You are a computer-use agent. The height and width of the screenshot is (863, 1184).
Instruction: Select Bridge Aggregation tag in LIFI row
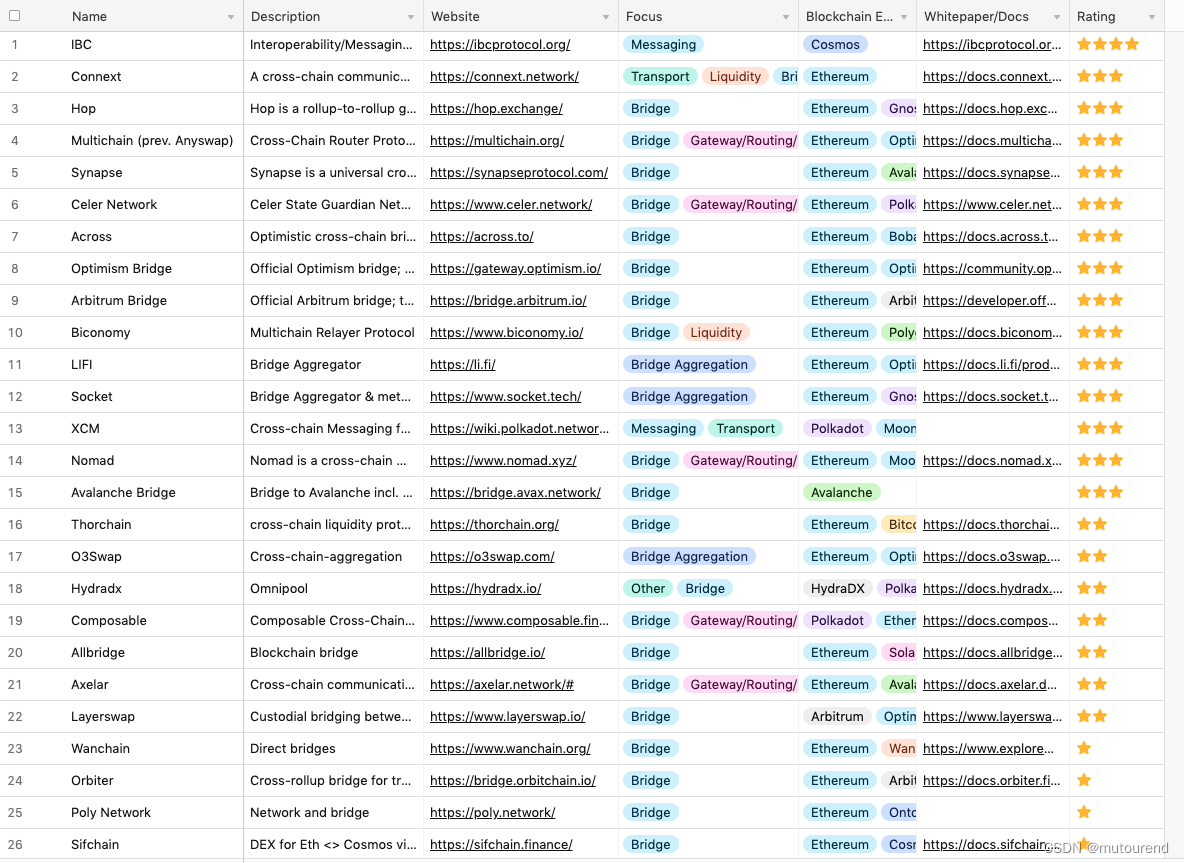(x=689, y=365)
